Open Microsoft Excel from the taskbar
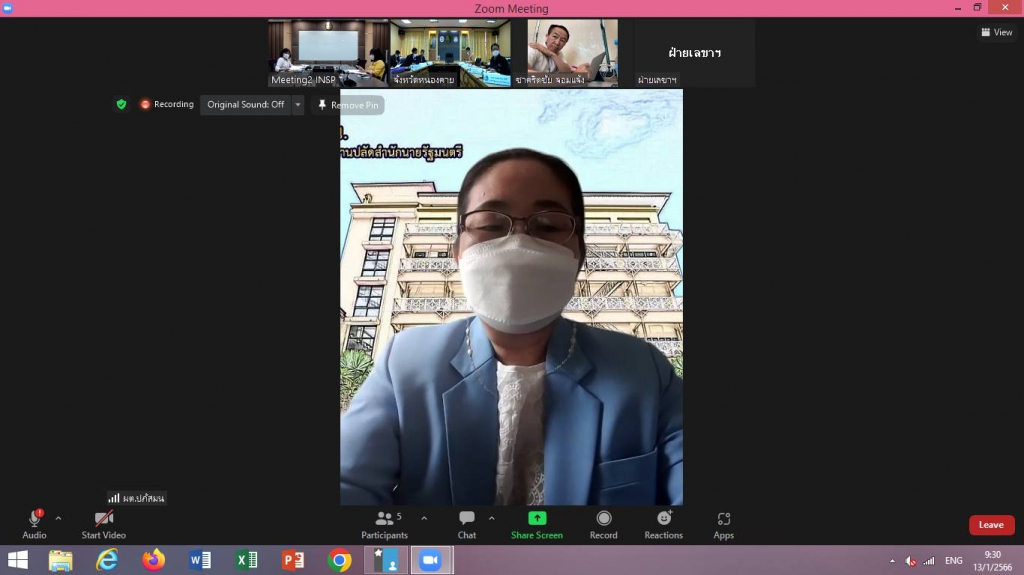 pyautogui.click(x=246, y=560)
